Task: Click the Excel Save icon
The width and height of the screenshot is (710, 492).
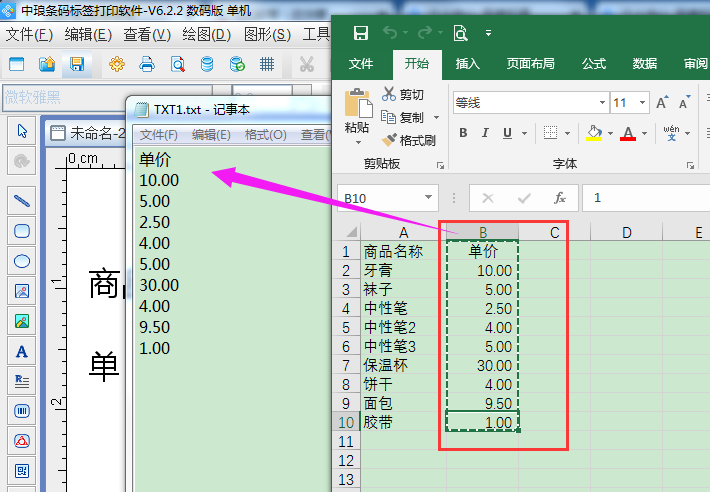Action: [x=360, y=33]
